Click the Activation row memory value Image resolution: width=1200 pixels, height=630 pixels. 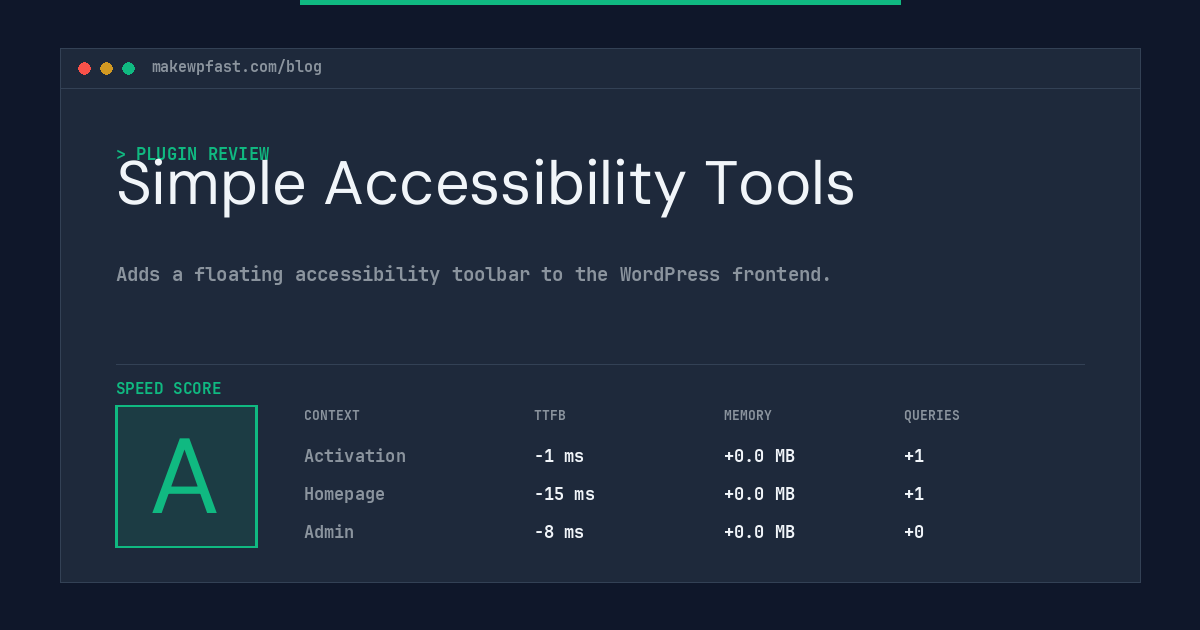(x=759, y=456)
